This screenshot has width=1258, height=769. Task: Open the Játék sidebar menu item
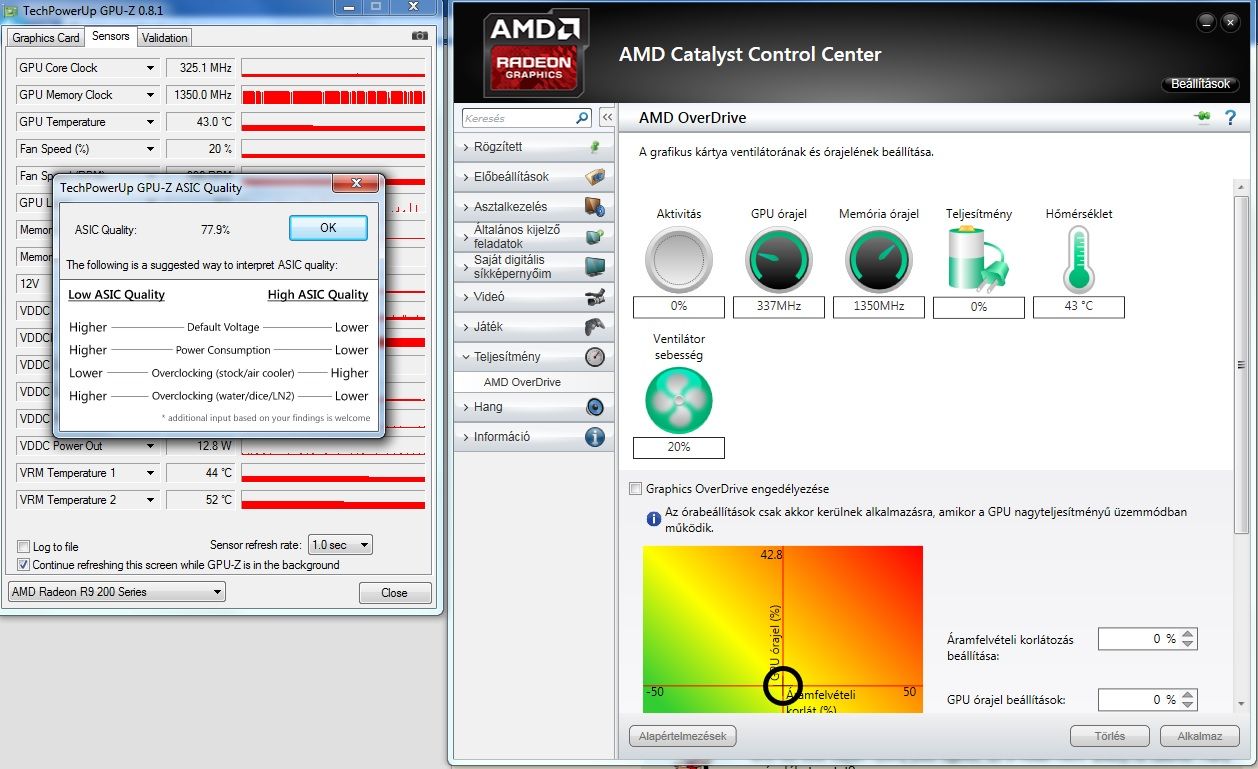coord(534,327)
